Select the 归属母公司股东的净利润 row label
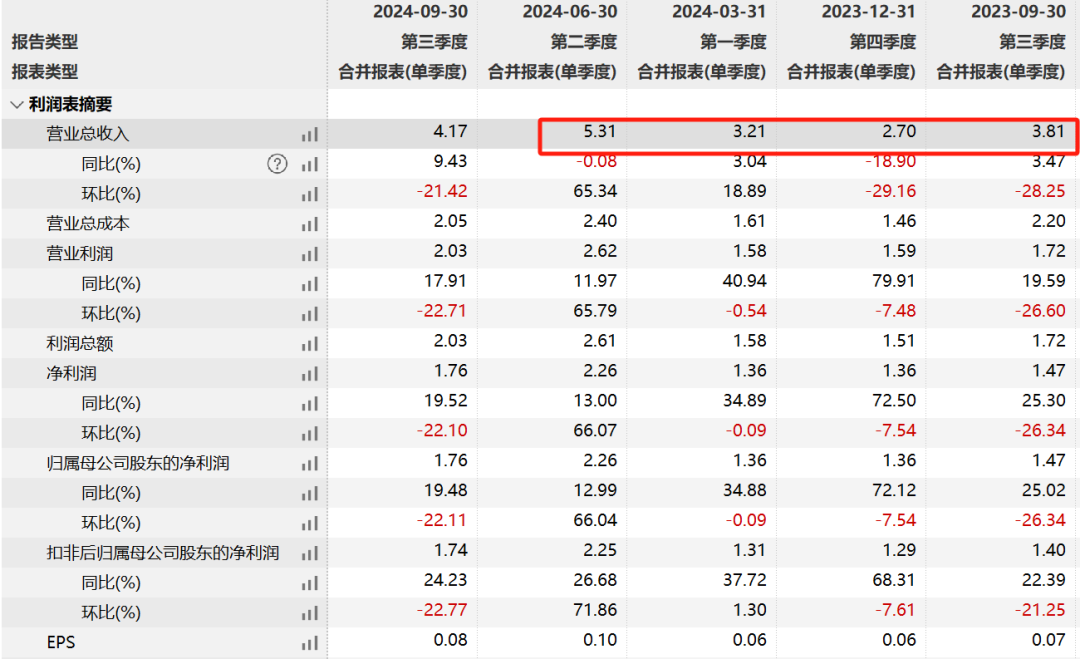 click(x=138, y=463)
